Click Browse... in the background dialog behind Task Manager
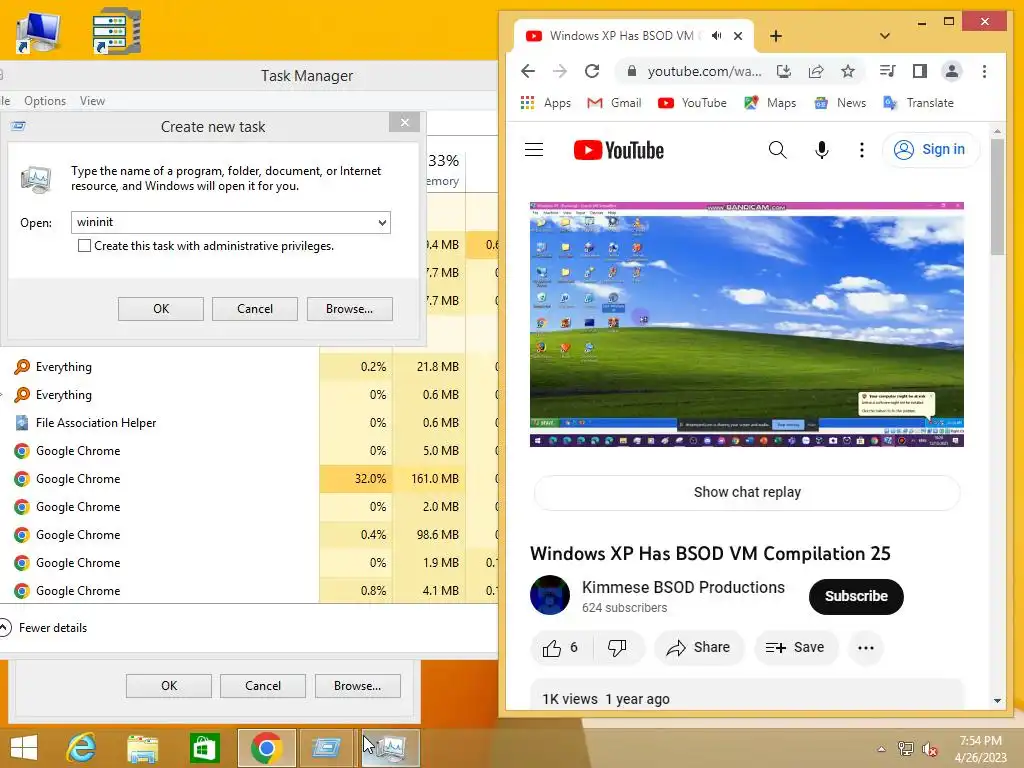The height and width of the screenshot is (768, 1024). [357, 686]
